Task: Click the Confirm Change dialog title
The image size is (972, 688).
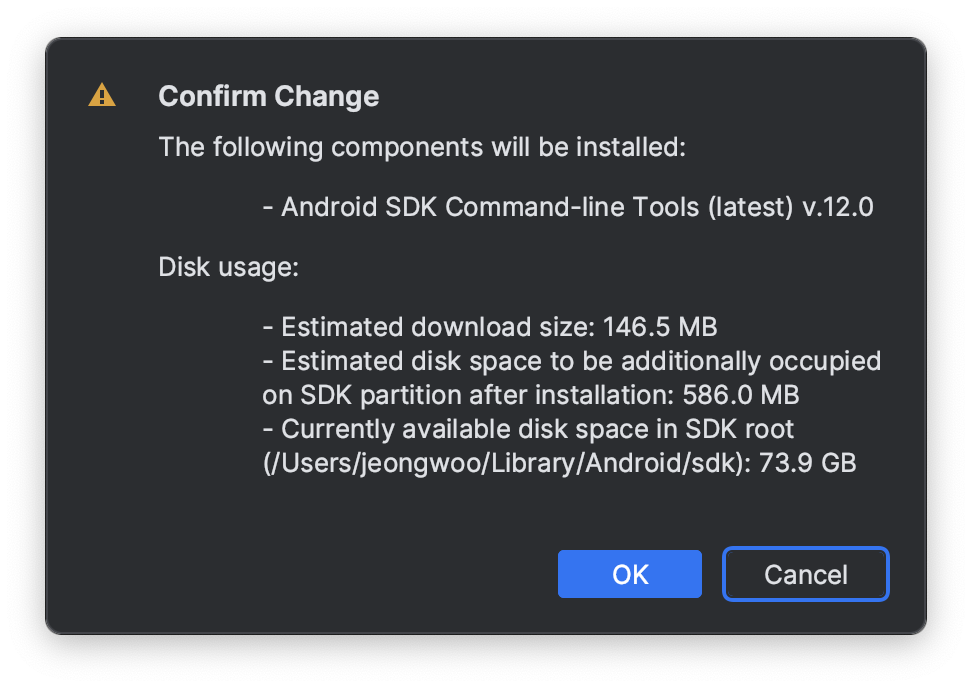Action: click(x=268, y=97)
